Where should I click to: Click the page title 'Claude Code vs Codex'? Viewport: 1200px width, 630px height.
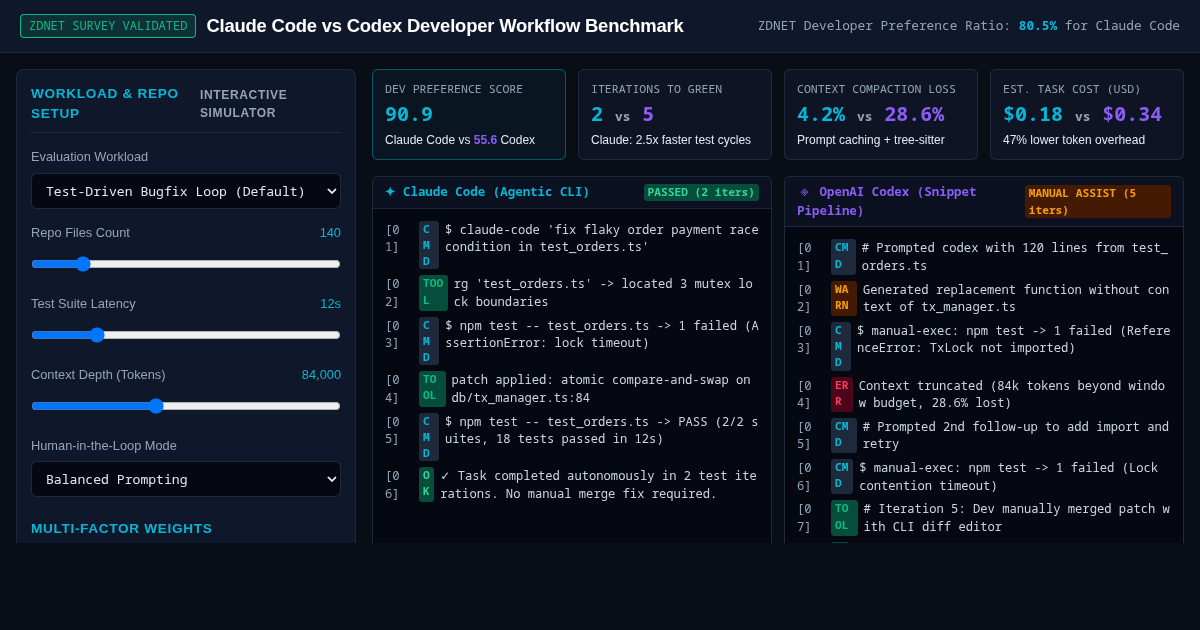point(445,26)
